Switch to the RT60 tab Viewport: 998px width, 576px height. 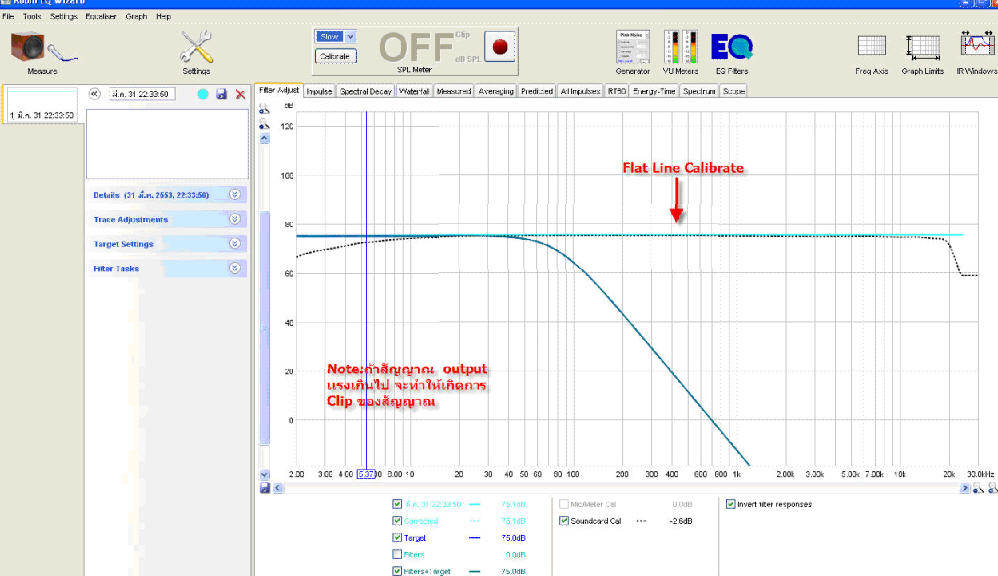(x=616, y=92)
